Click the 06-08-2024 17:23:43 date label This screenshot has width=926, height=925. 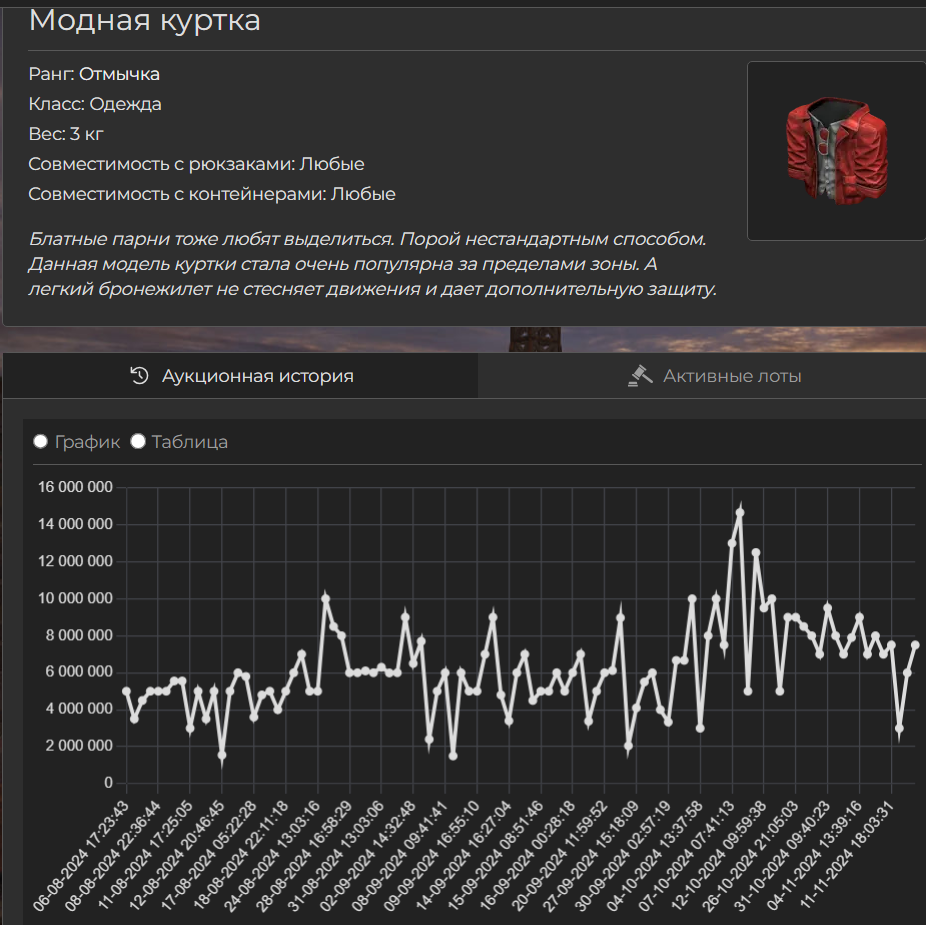tap(80, 855)
